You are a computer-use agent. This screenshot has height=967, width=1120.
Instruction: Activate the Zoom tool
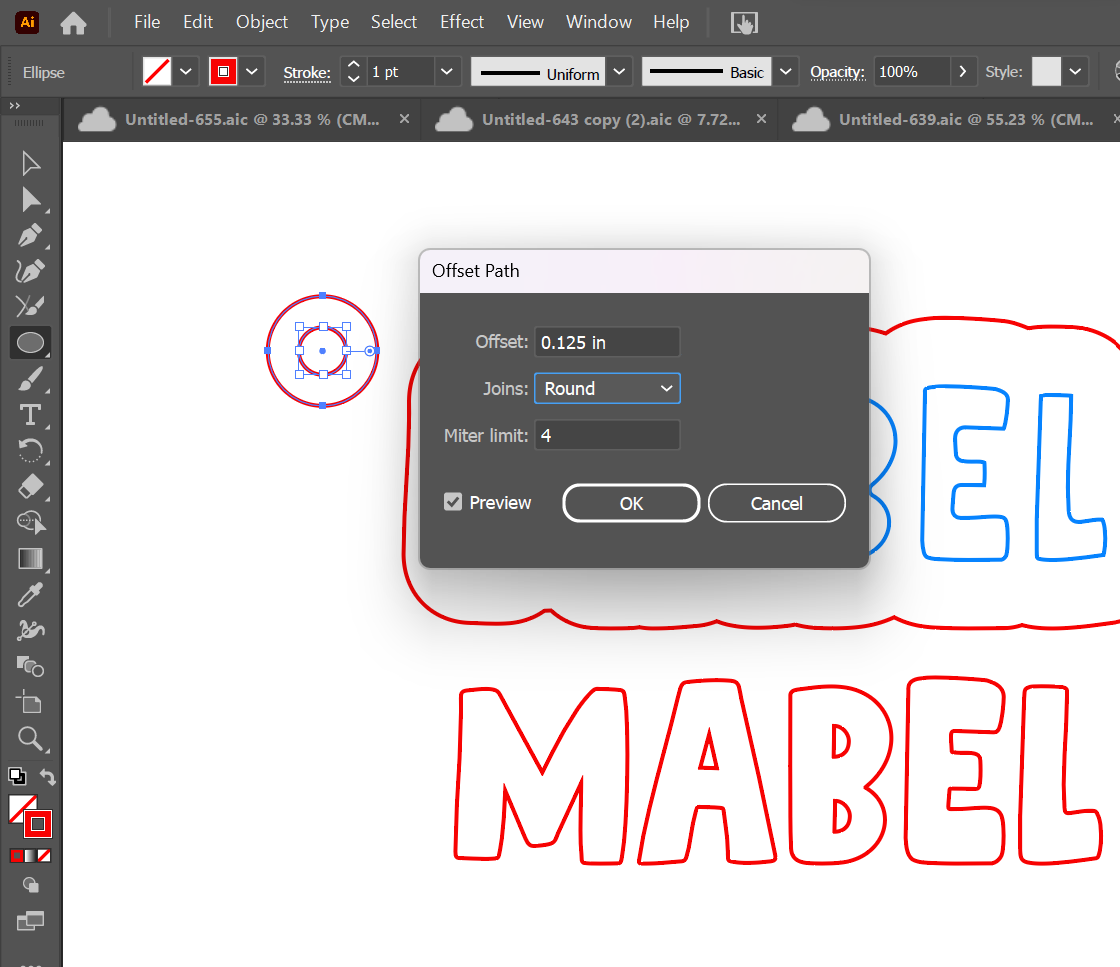click(x=31, y=739)
